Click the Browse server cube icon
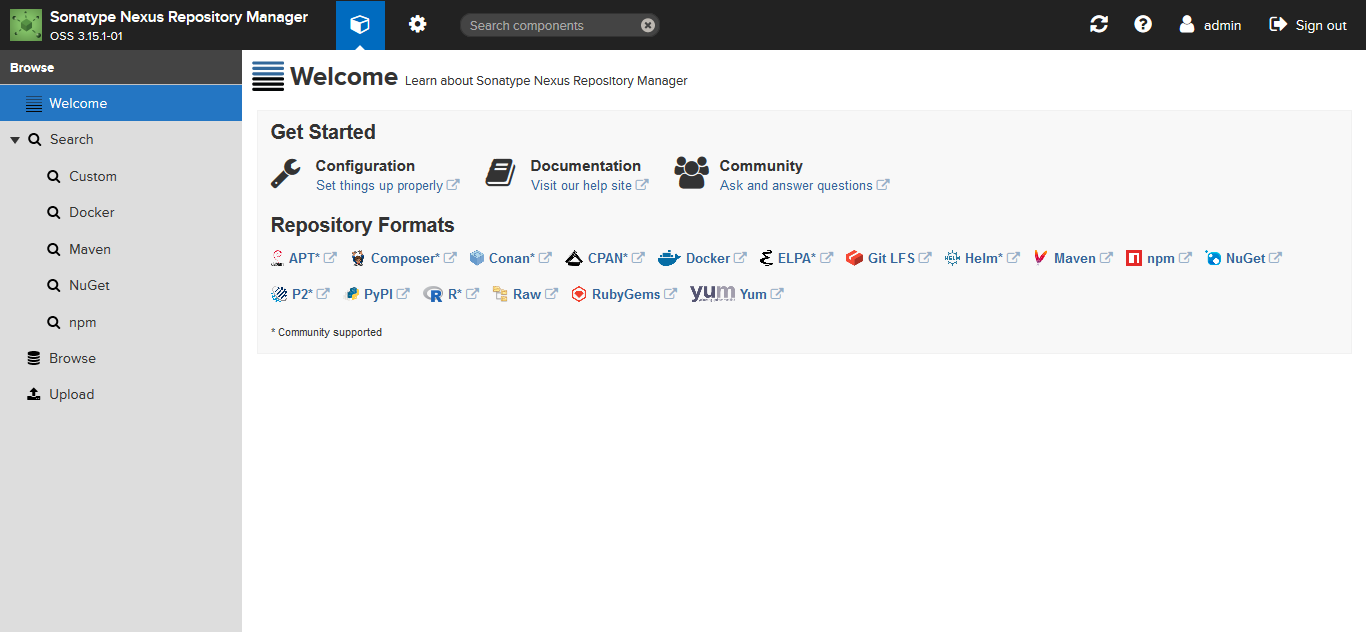The height and width of the screenshot is (632, 1366). pos(360,25)
